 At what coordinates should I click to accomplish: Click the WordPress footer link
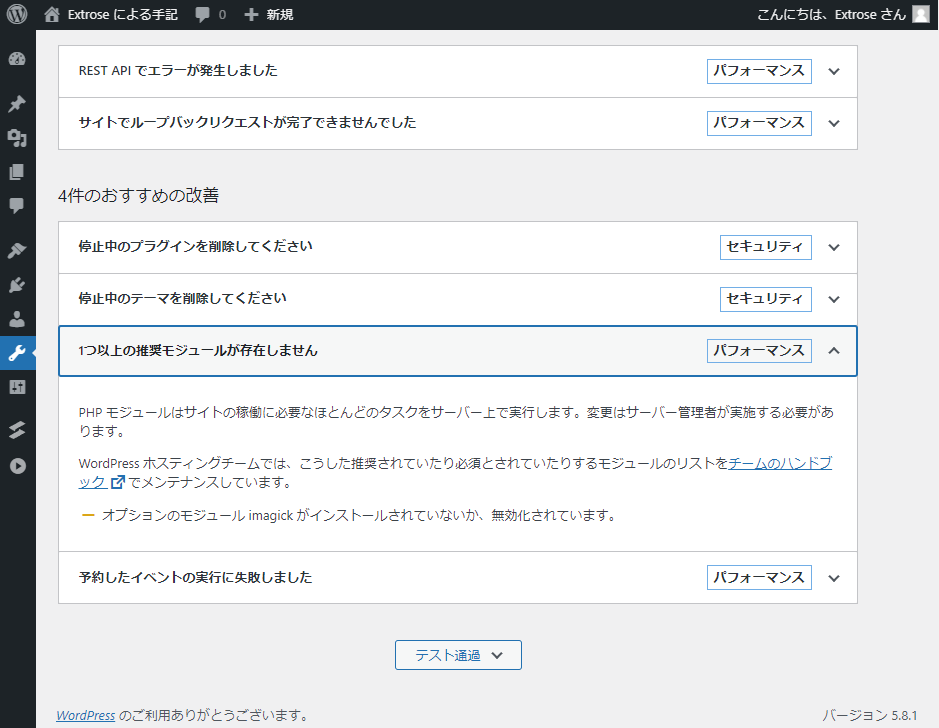coord(85,715)
